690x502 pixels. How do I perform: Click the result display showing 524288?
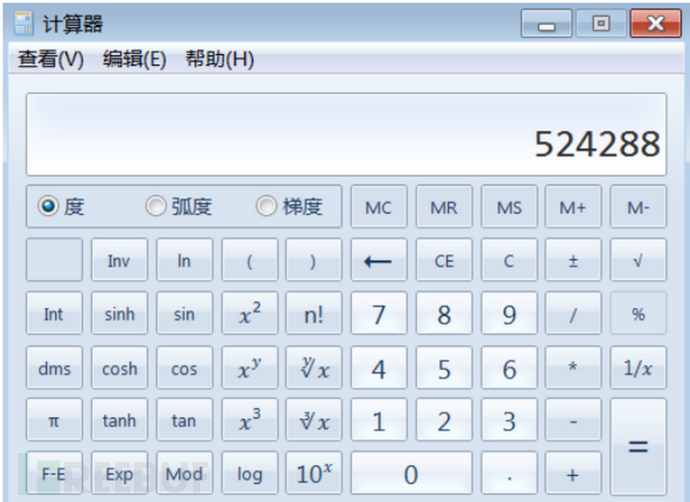pos(346,136)
